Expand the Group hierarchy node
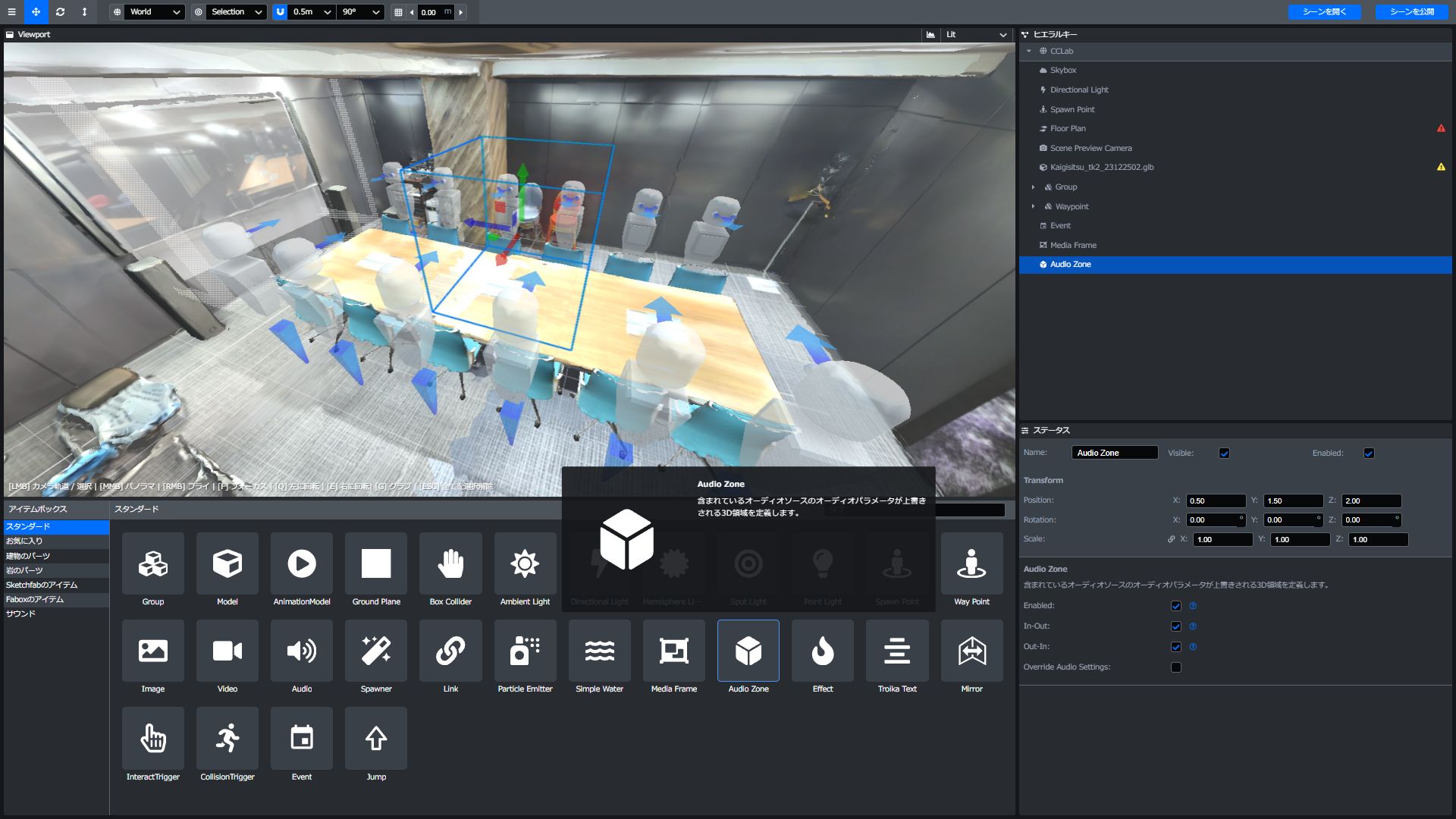1456x819 pixels. tap(1033, 187)
